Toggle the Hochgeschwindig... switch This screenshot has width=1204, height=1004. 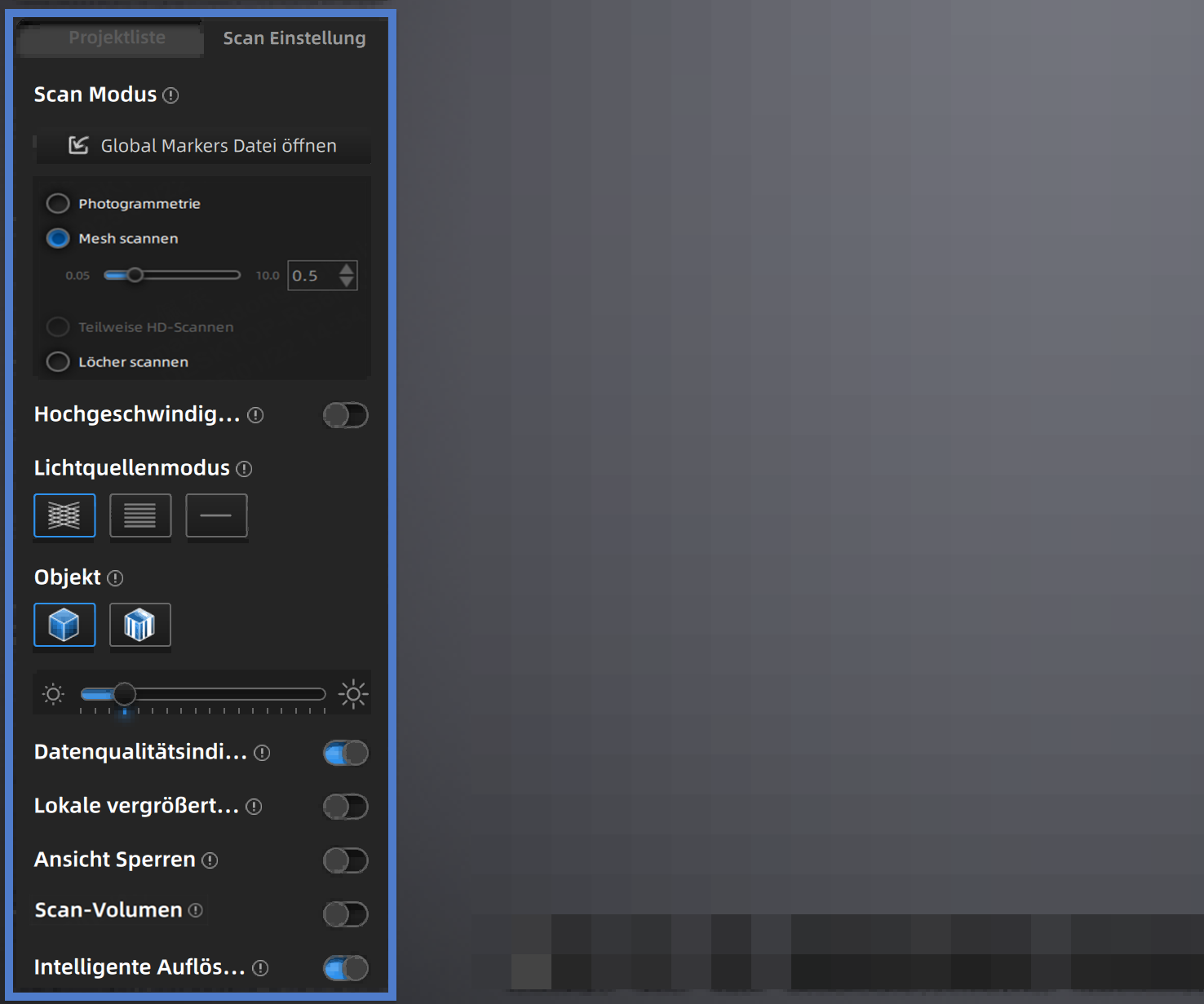(x=346, y=415)
